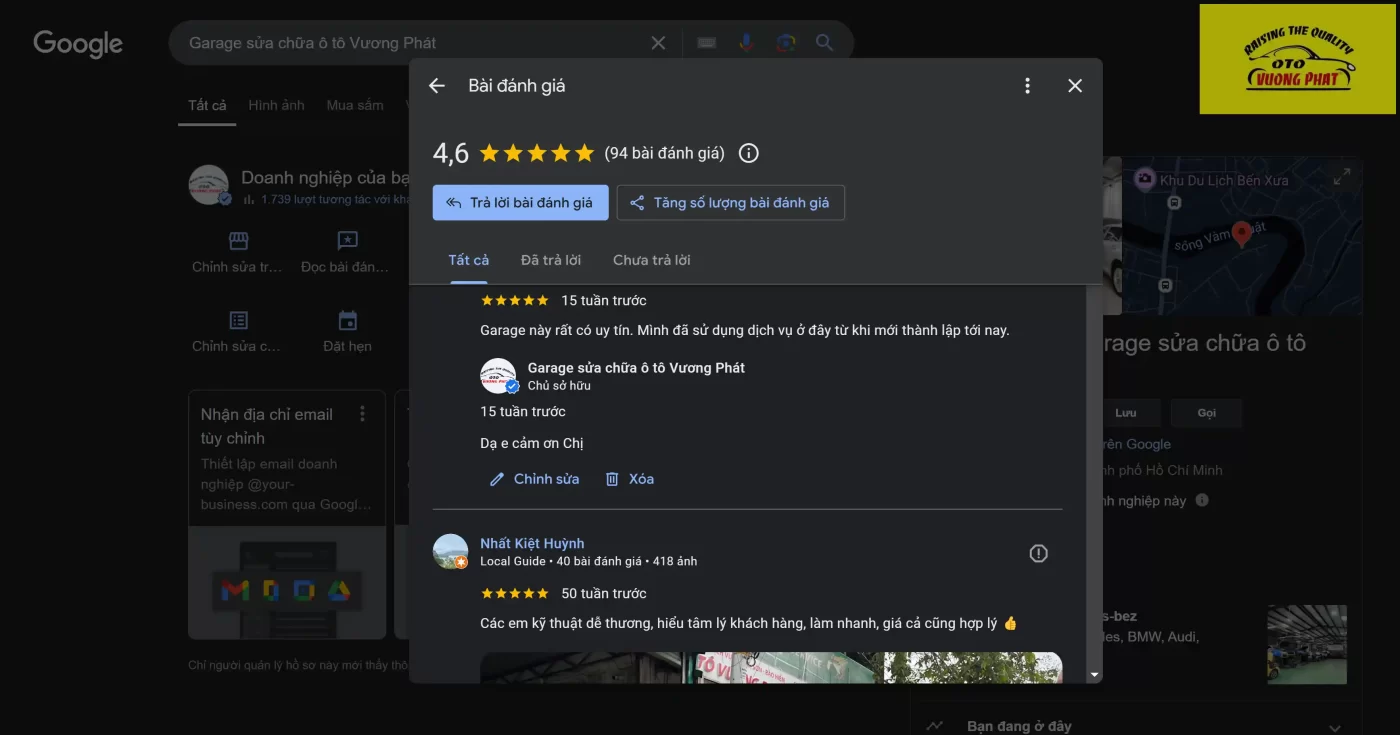Click the magnifier search icon

824,43
